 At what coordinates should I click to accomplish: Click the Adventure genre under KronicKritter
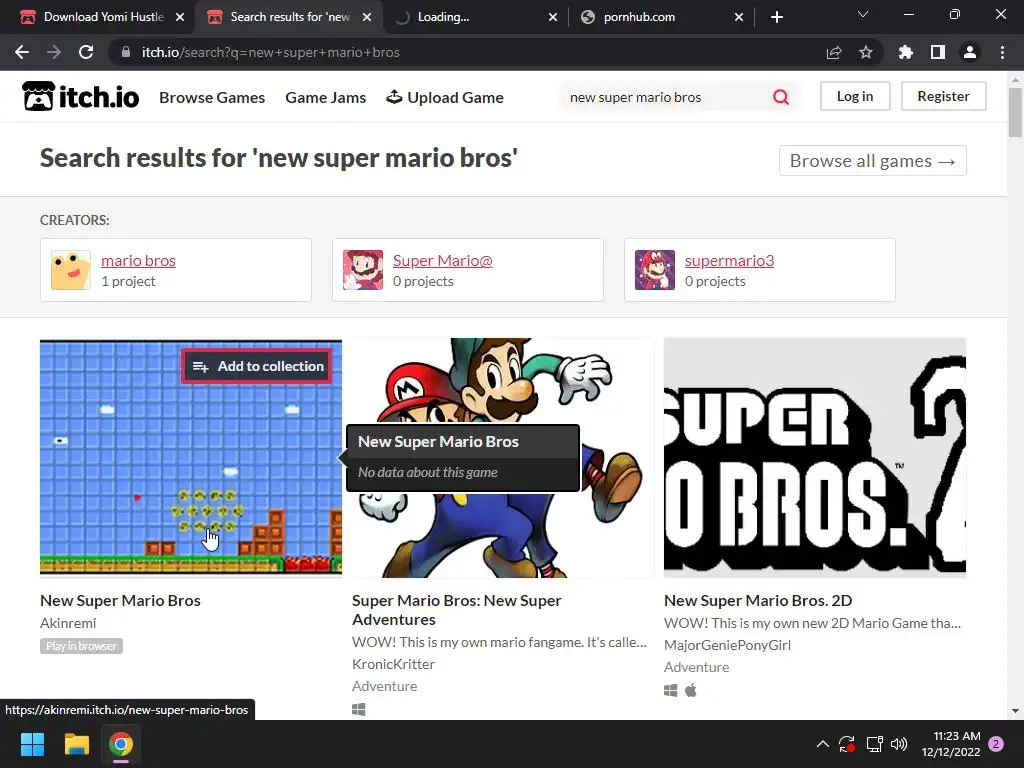click(384, 686)
